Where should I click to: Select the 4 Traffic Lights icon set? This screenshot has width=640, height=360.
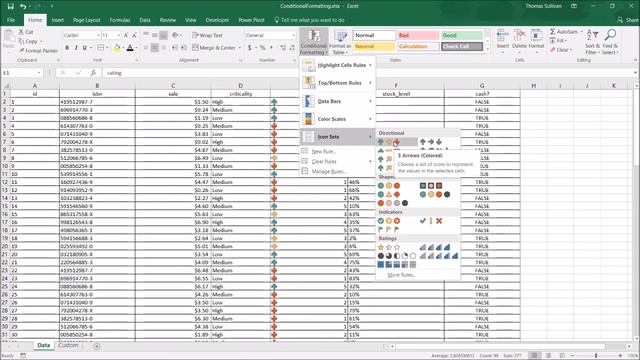435,194
